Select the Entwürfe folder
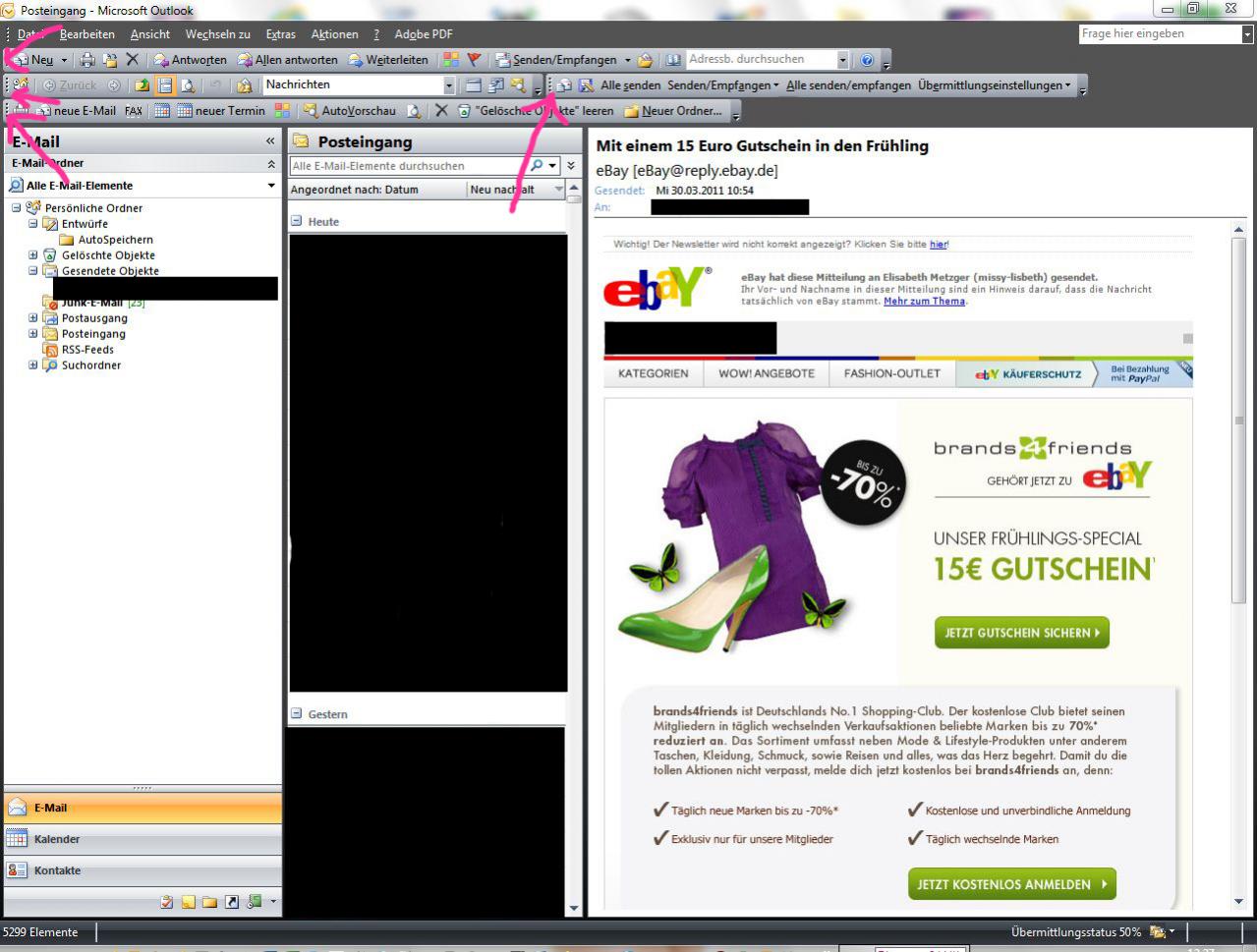Screen dimensions: 1257x952 coord(85,224)
